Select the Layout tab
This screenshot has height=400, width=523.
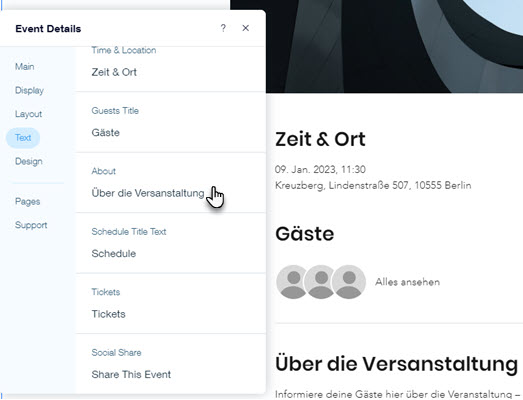point(28,114)
